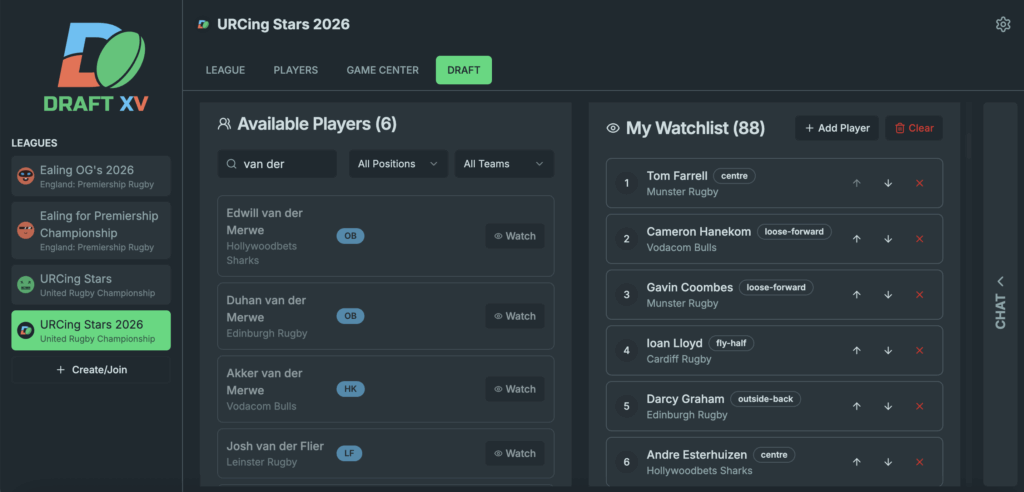
Task: Move Andre Esterhuizen up in watchlist
Action: tap(856, 462)
